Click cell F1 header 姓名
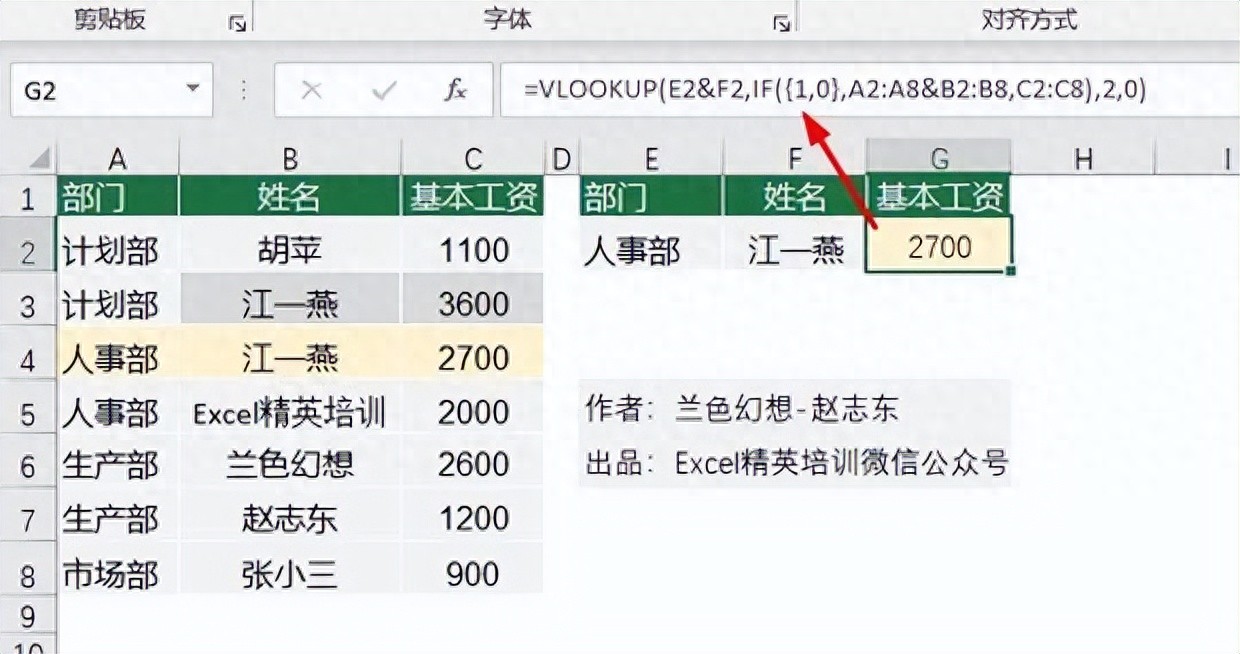This screenshot has height=654, width=1240. click(x=795, y=196)
